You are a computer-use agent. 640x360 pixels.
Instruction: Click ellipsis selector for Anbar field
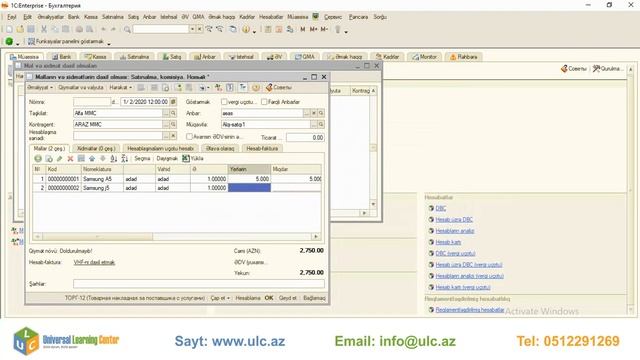[307, 113]
